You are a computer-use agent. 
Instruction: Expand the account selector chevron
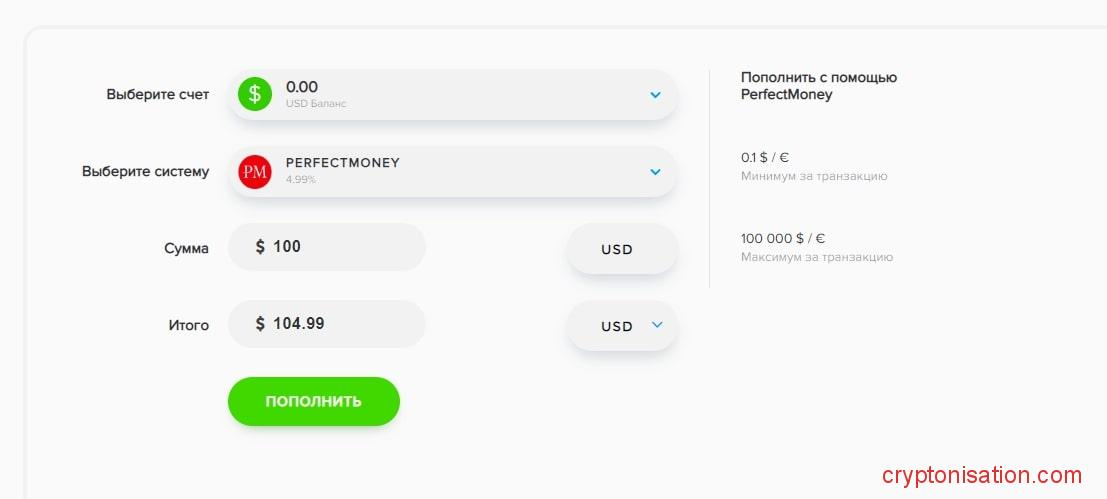pyautogui.click(x=655, y=95)
